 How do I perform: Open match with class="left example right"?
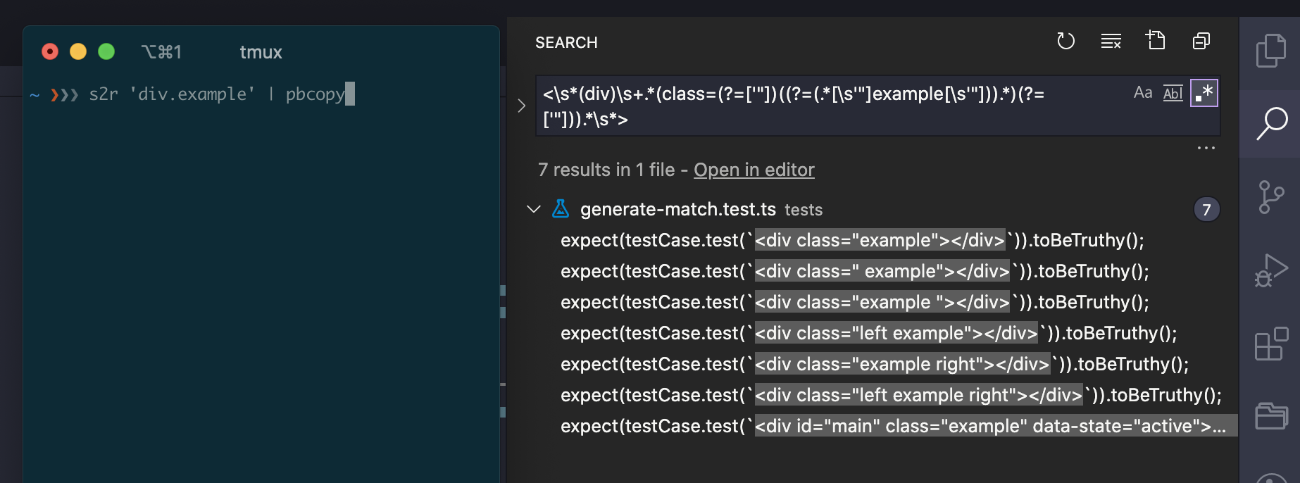click(x=891, y=396)
